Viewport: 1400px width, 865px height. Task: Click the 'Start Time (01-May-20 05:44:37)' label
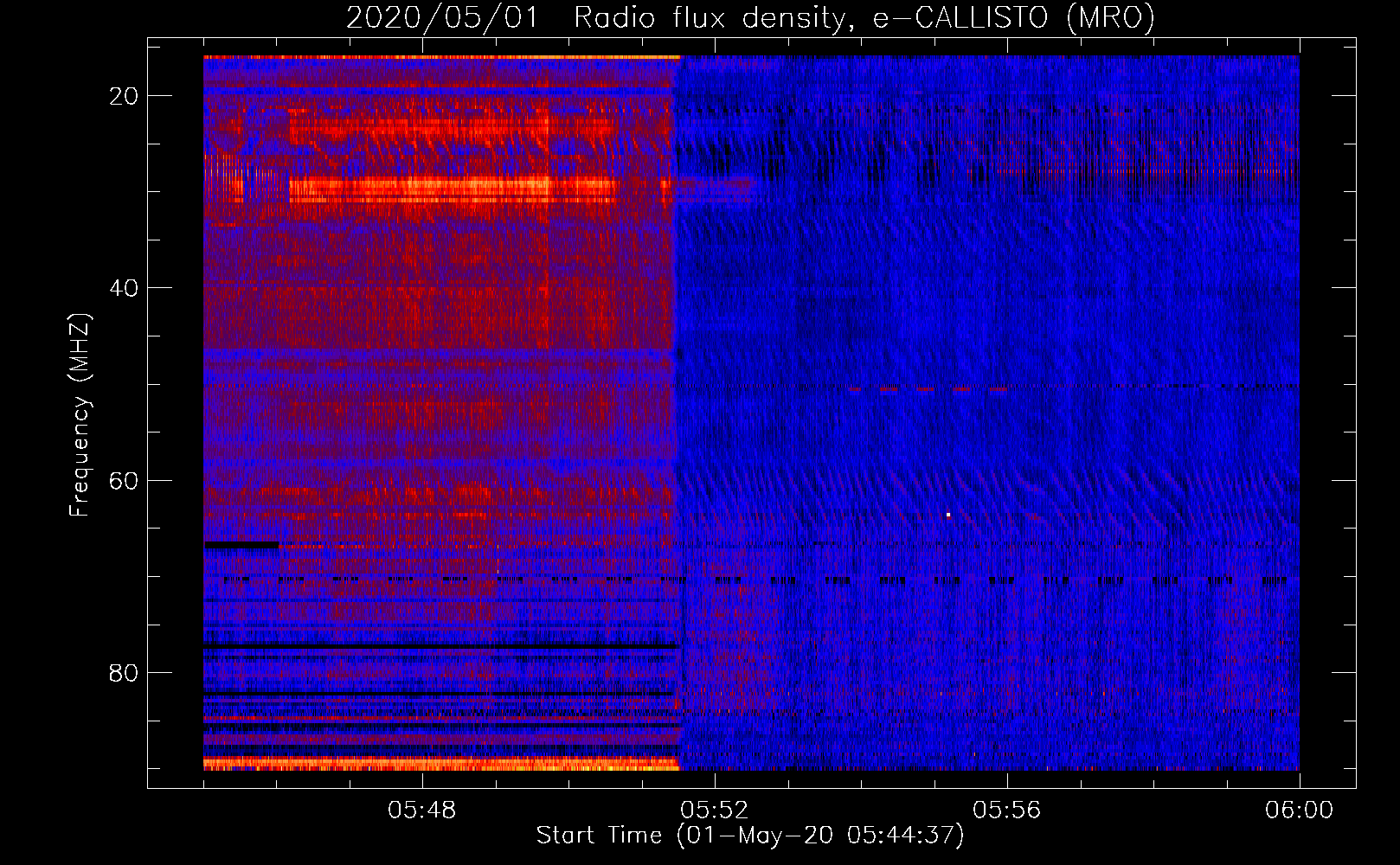[x=749, y=836]
